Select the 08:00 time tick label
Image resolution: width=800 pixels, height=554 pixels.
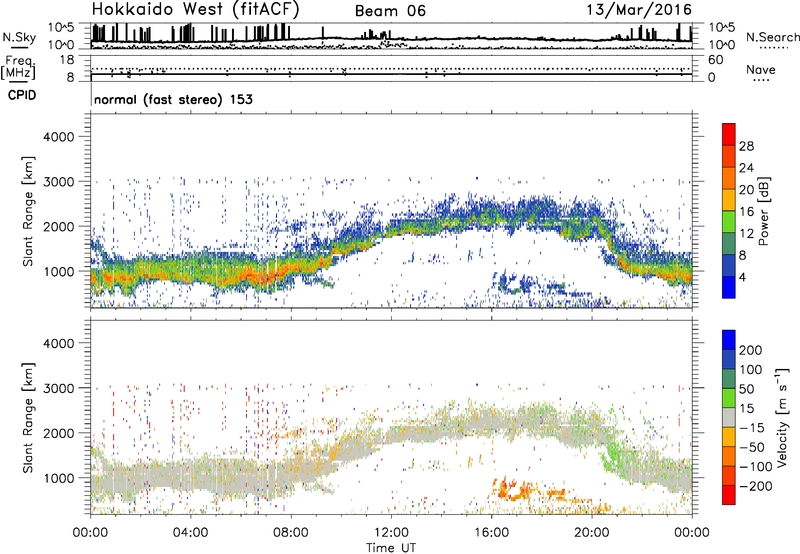point(290,533)
